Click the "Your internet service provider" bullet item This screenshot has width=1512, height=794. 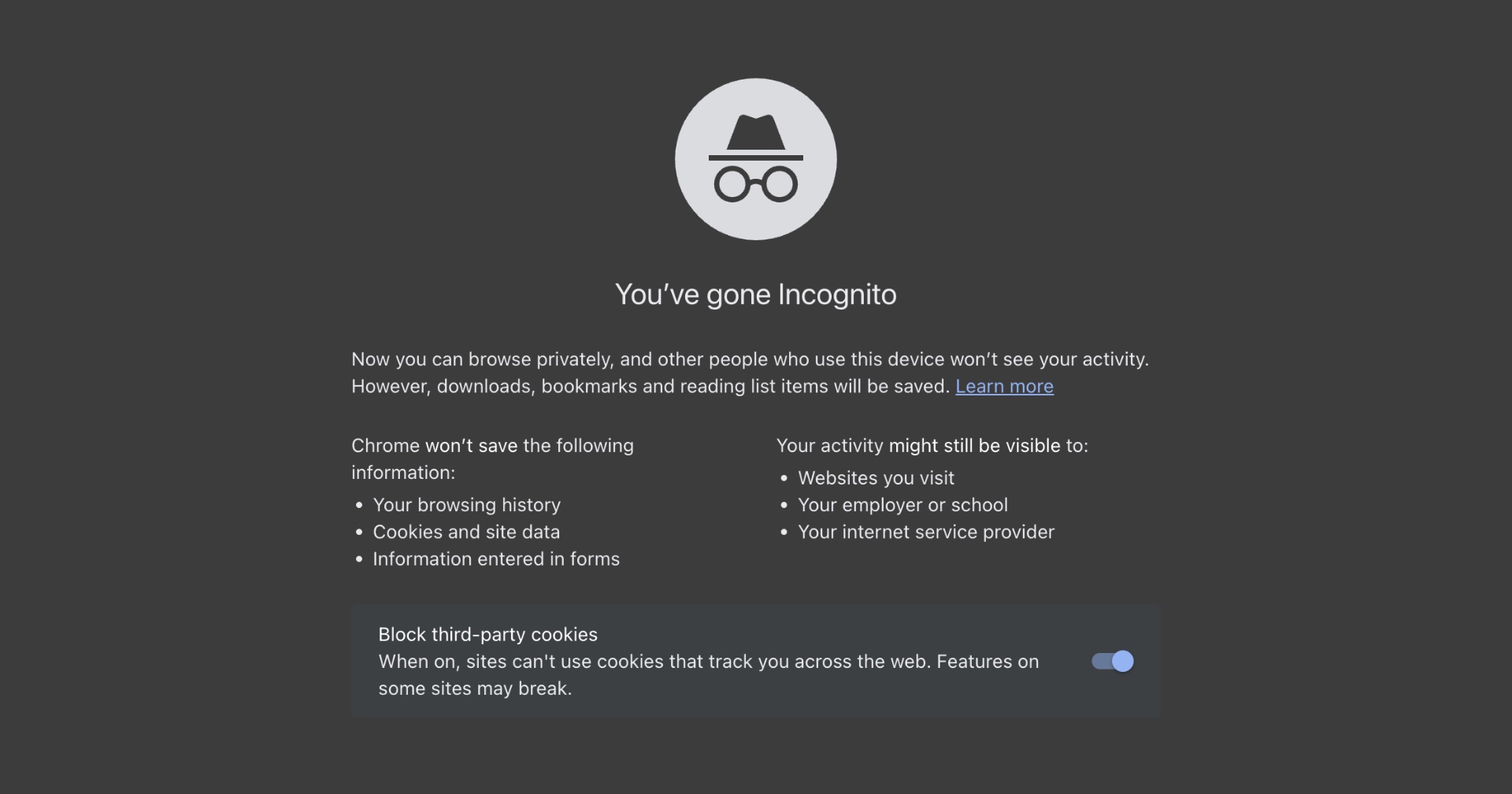(926, 532)
